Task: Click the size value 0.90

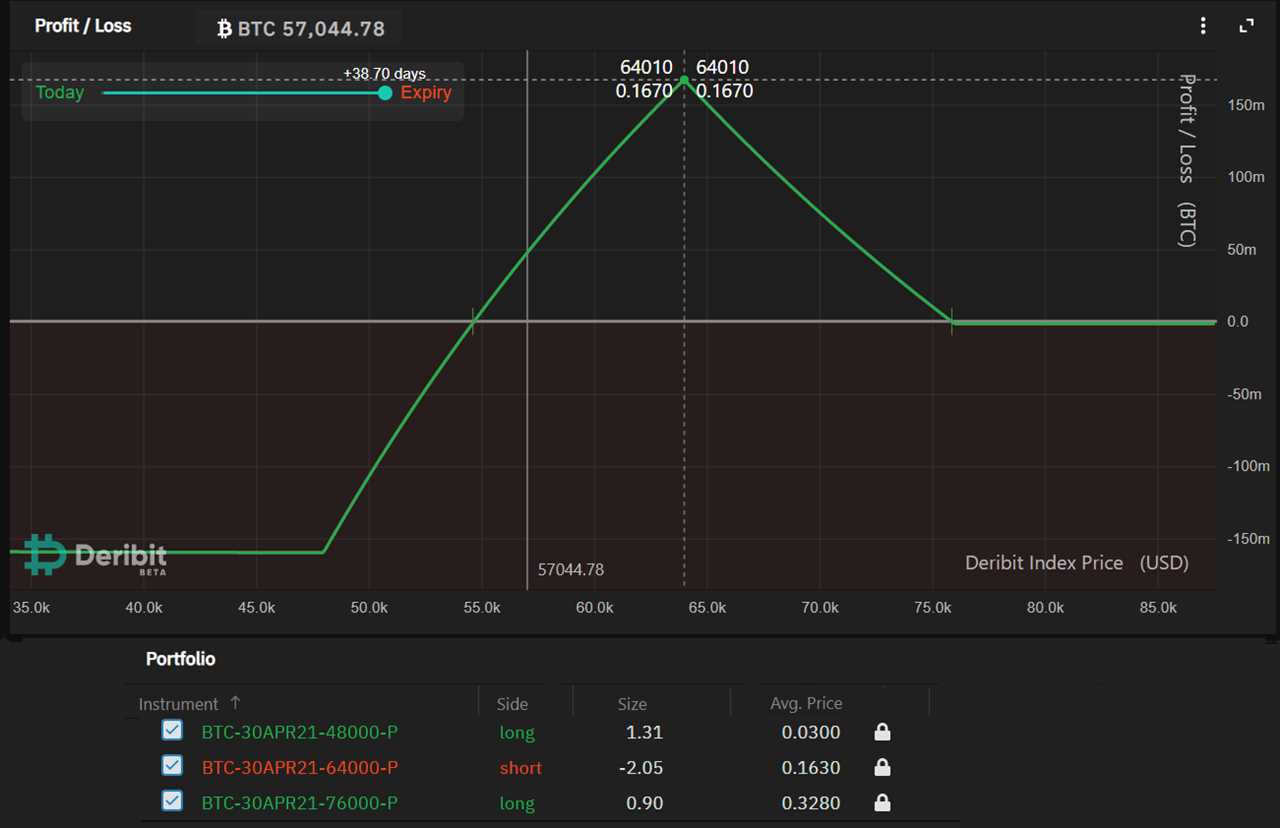Action: 644,802
